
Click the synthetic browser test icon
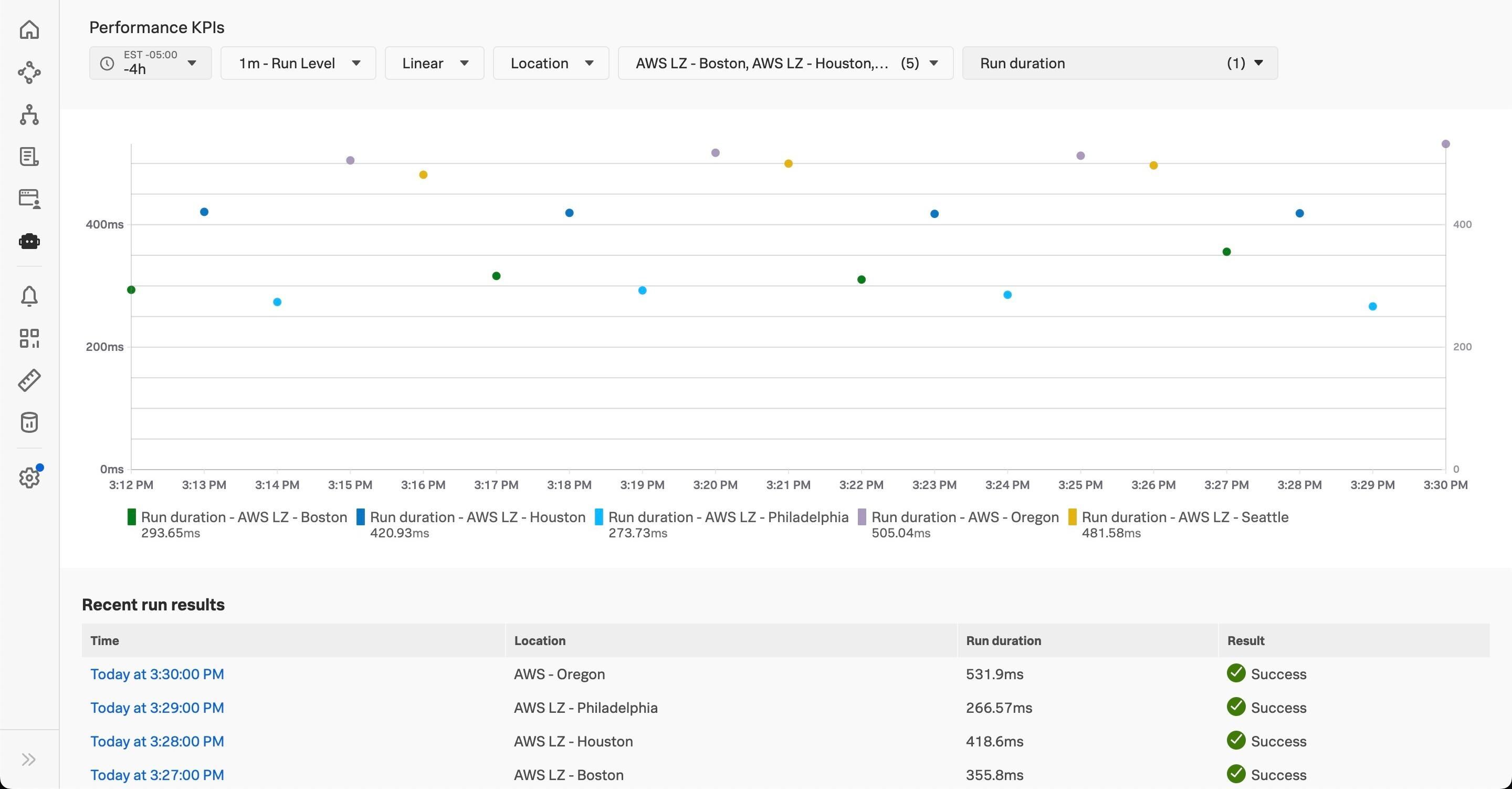pos(29,199)
